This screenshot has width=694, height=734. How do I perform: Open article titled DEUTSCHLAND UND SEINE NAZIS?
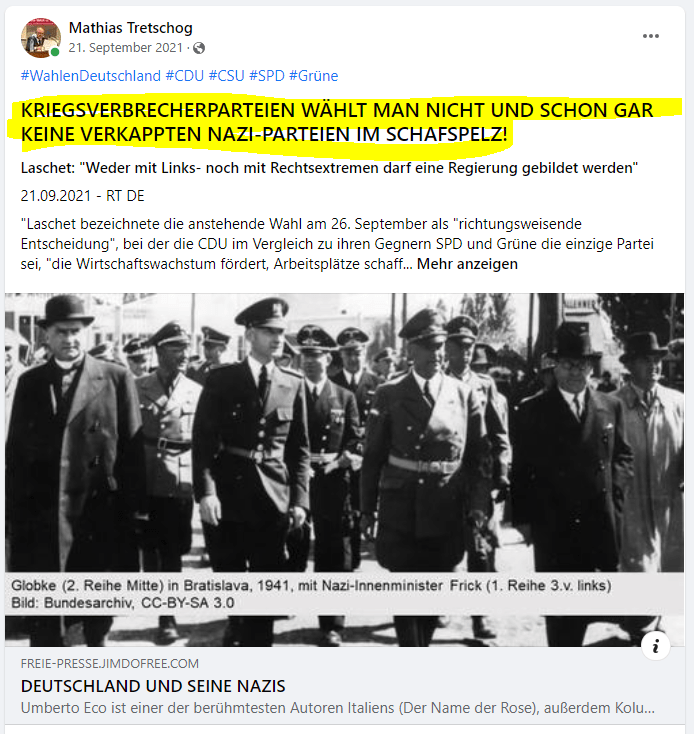pyautogui.click(x=153, y=686)
